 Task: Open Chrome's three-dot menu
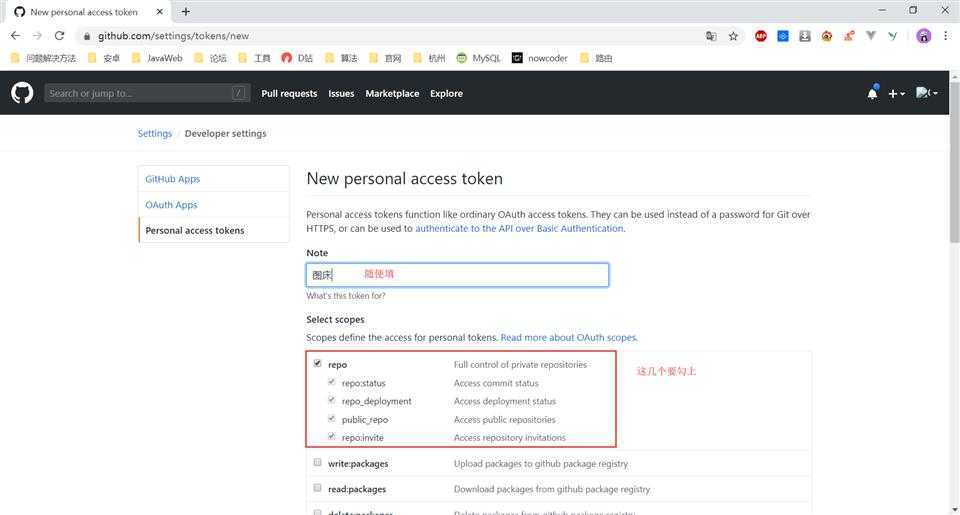945,36
